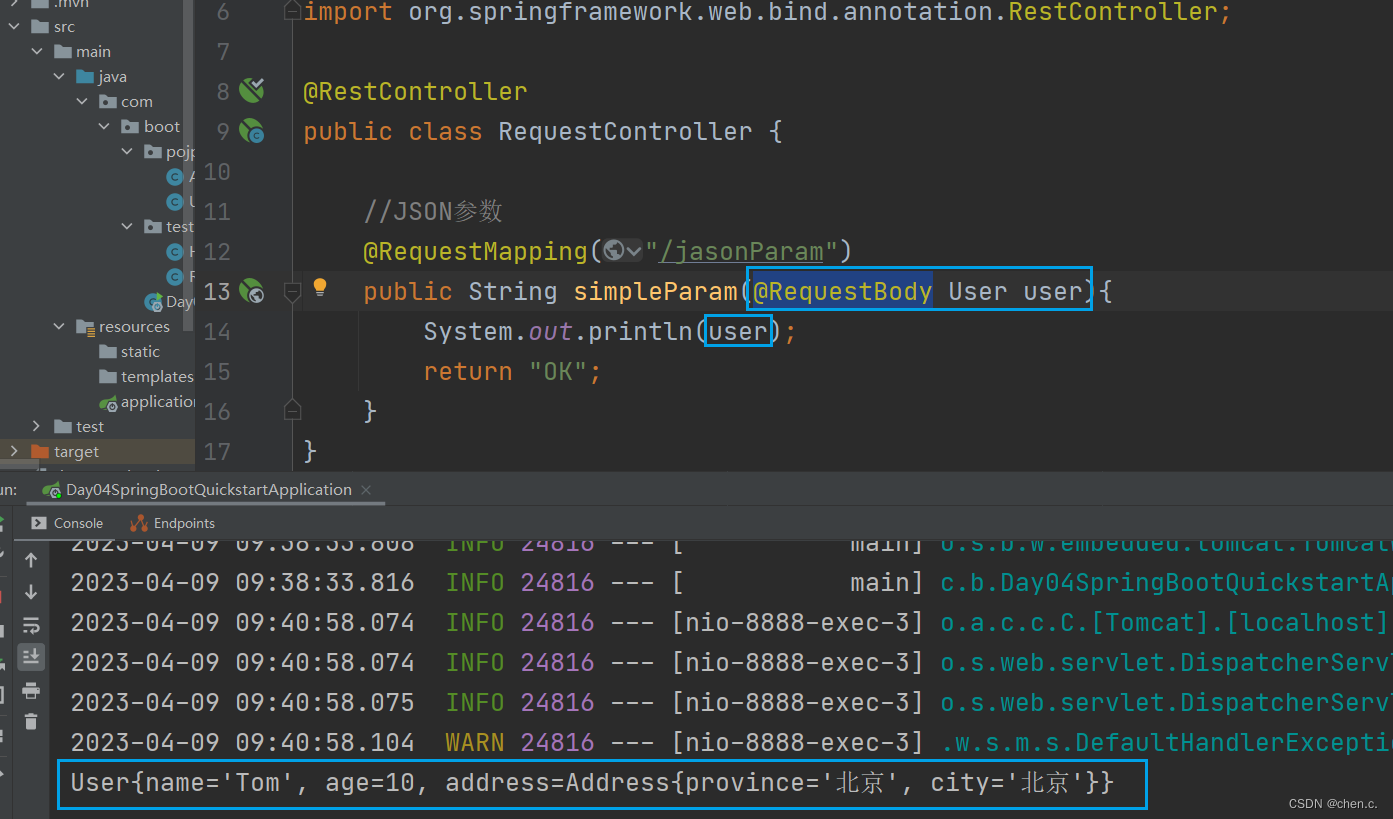
Task: Select the boot package in project tree
Action: [x=151, y=126]
